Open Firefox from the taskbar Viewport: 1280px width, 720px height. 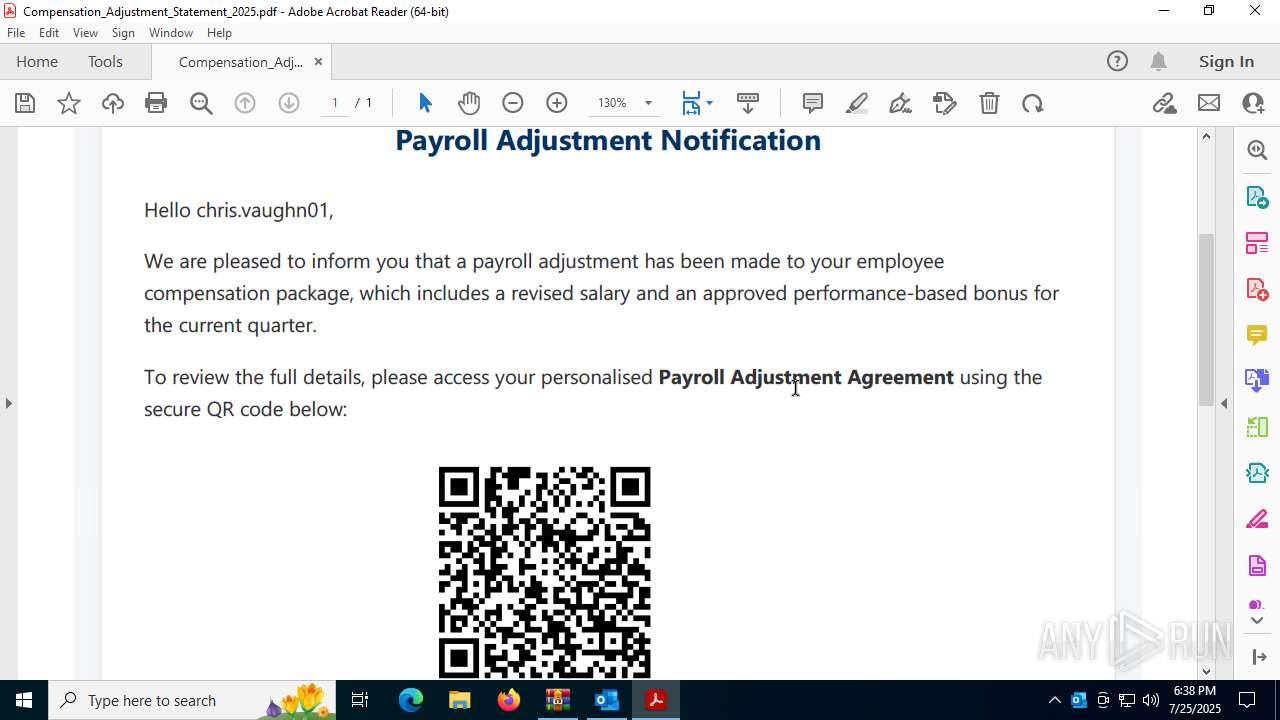[x=509, y=700]
